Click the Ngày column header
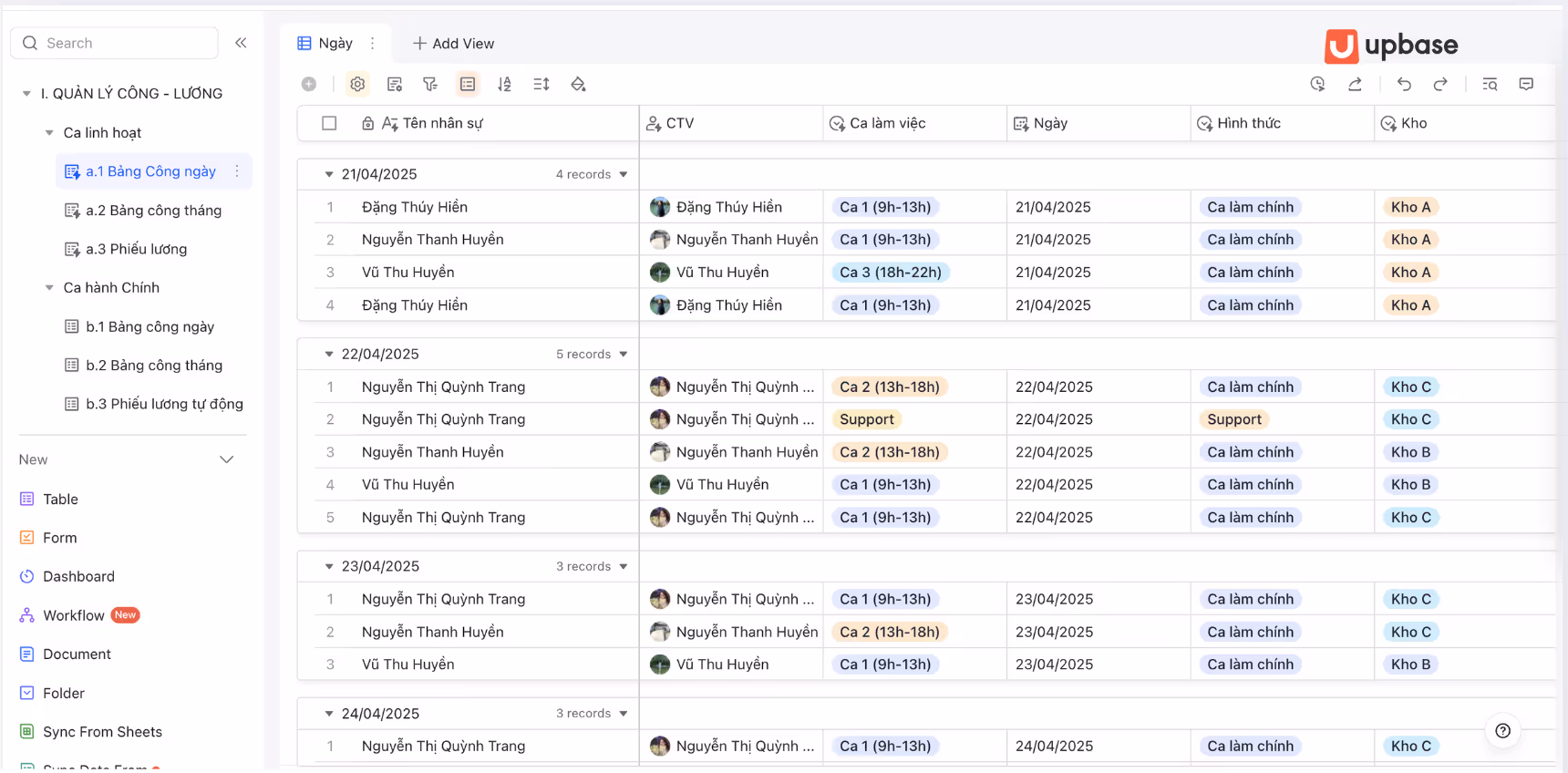This screenshot has width=1568, height=773. pos(1099,123)
